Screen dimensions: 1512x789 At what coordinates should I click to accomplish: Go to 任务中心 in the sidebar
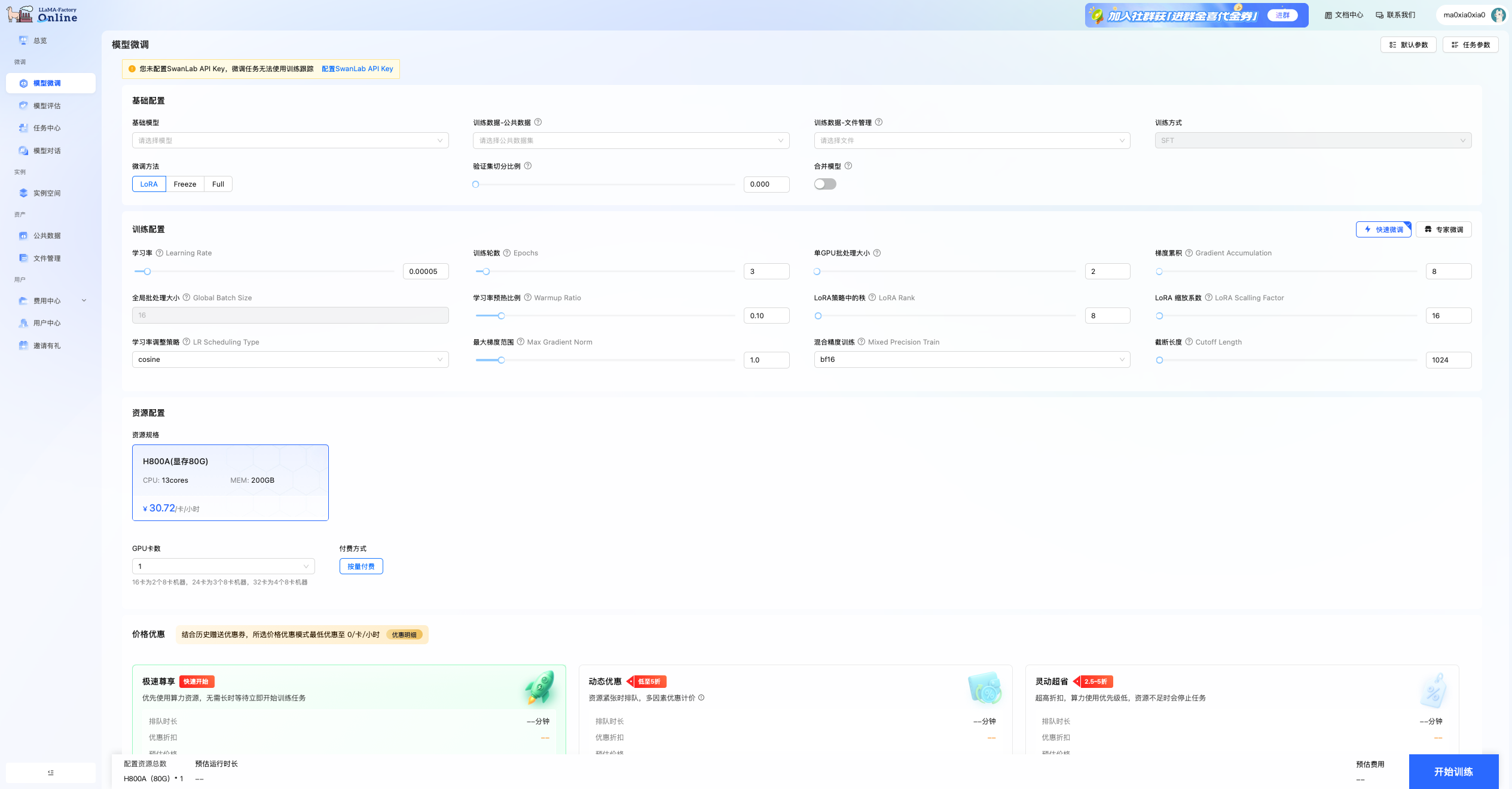[x=47, y=128]
